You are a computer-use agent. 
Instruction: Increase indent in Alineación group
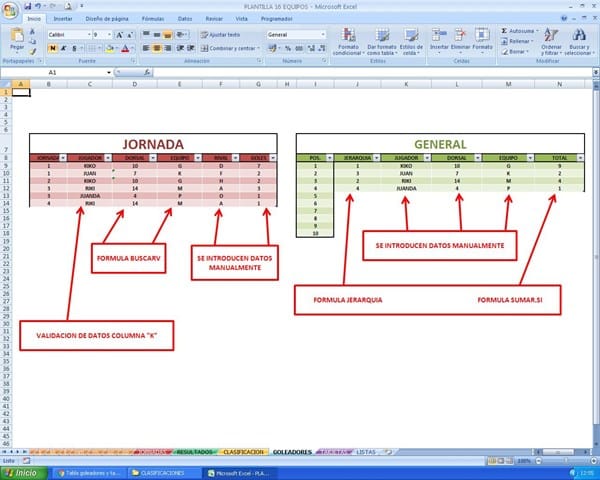[191, 48]
